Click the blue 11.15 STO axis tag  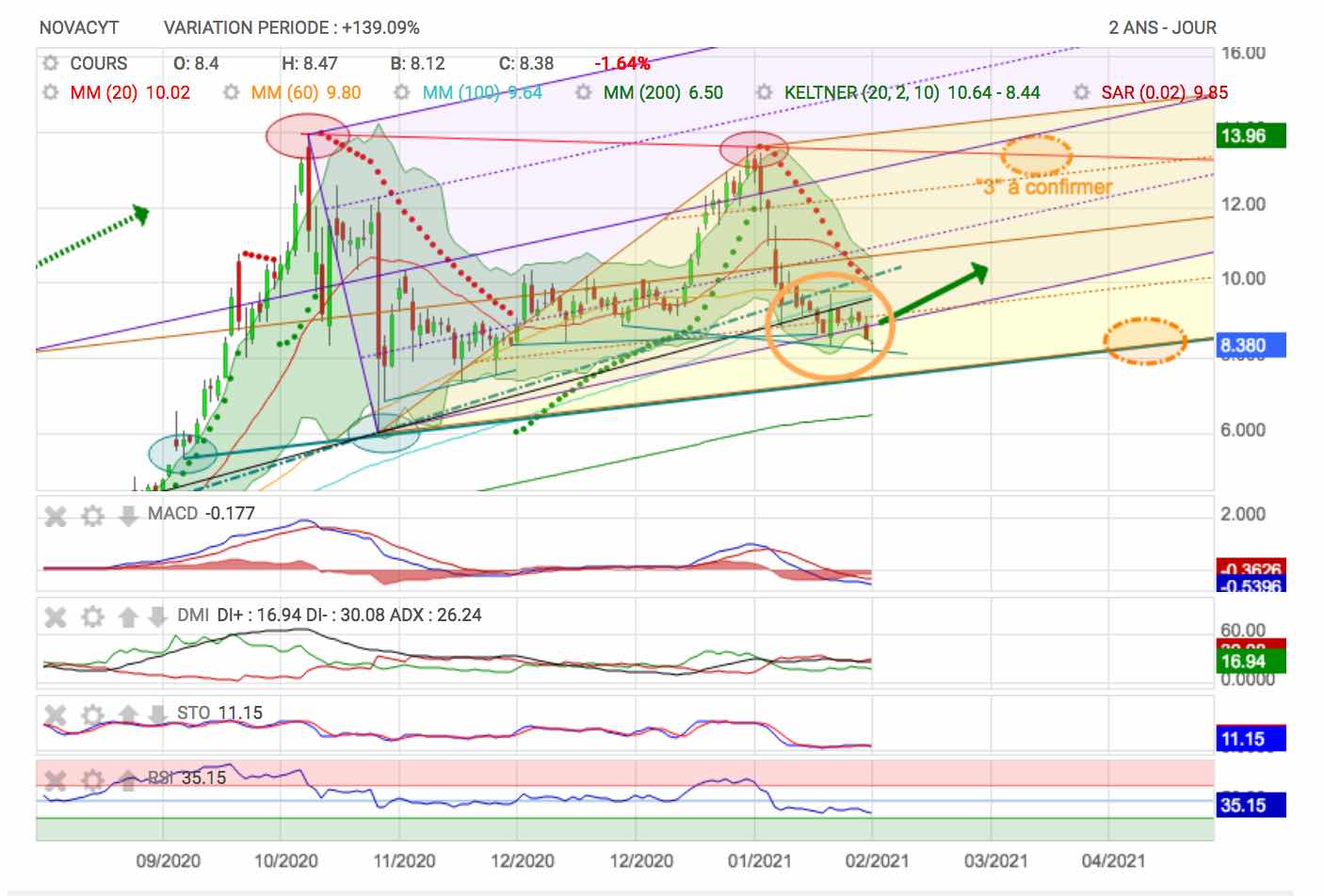pos(1251,739)
